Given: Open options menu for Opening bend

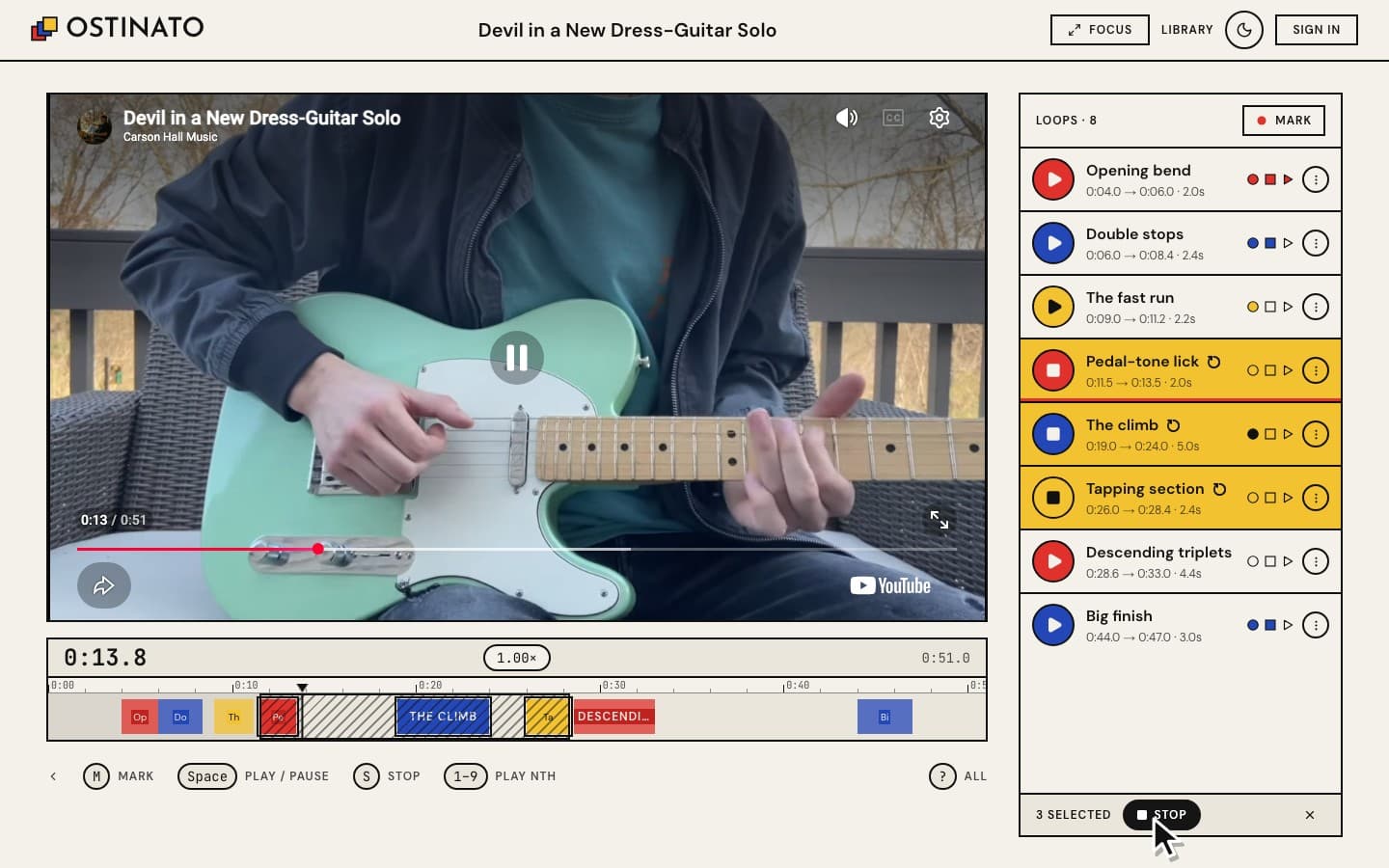Looking at the screenshot, I should pyautogui.click(x=1316, y=179).
